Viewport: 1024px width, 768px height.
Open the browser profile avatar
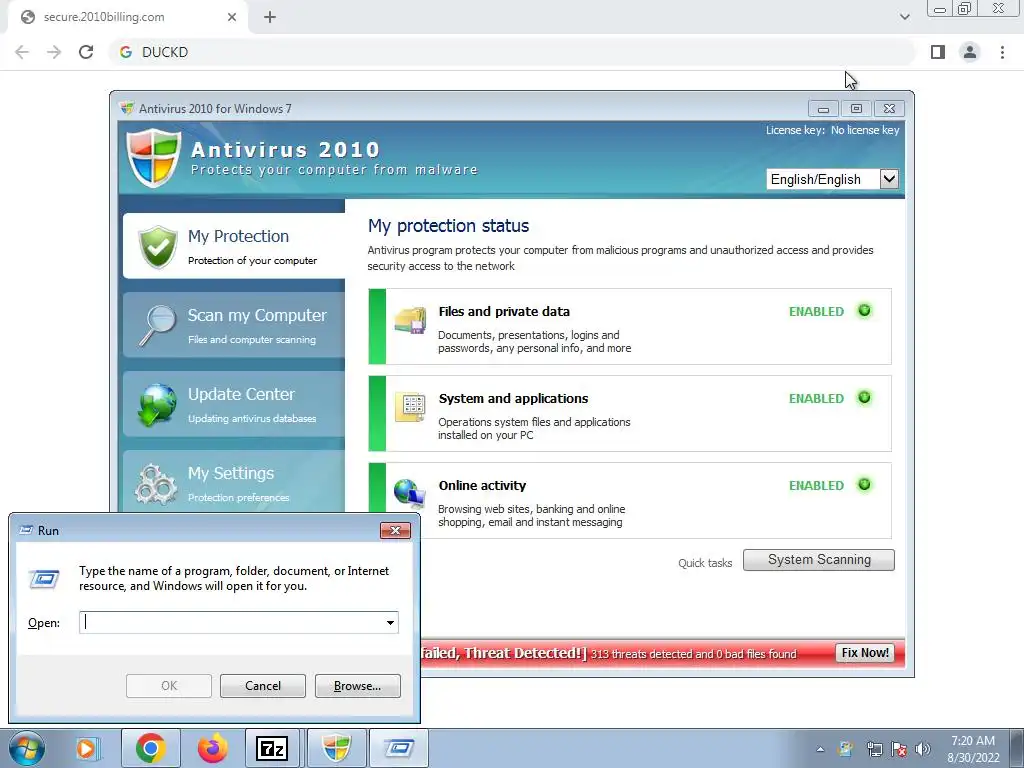point(970,52)
